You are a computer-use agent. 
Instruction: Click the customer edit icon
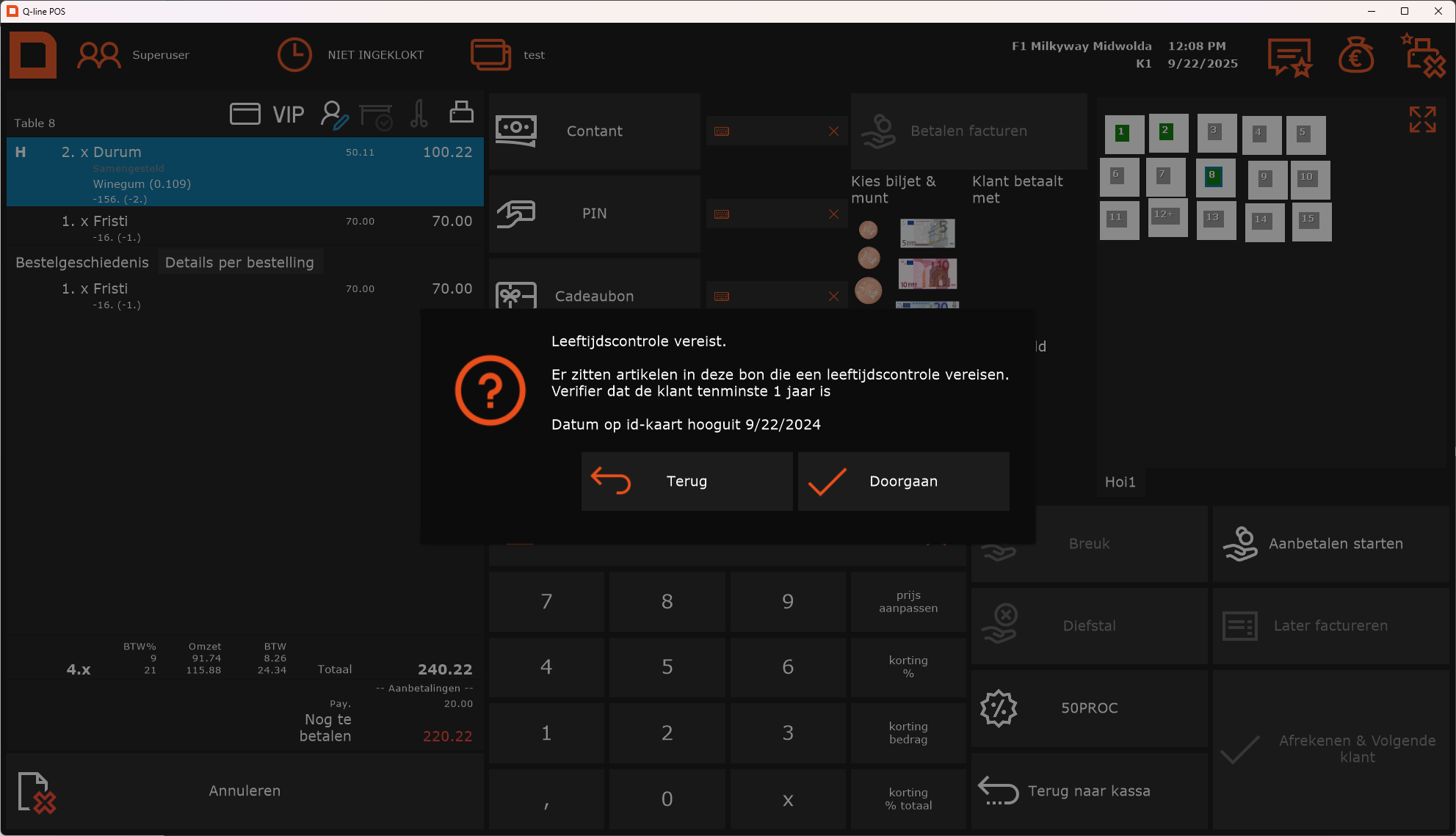tap(334, 115)
